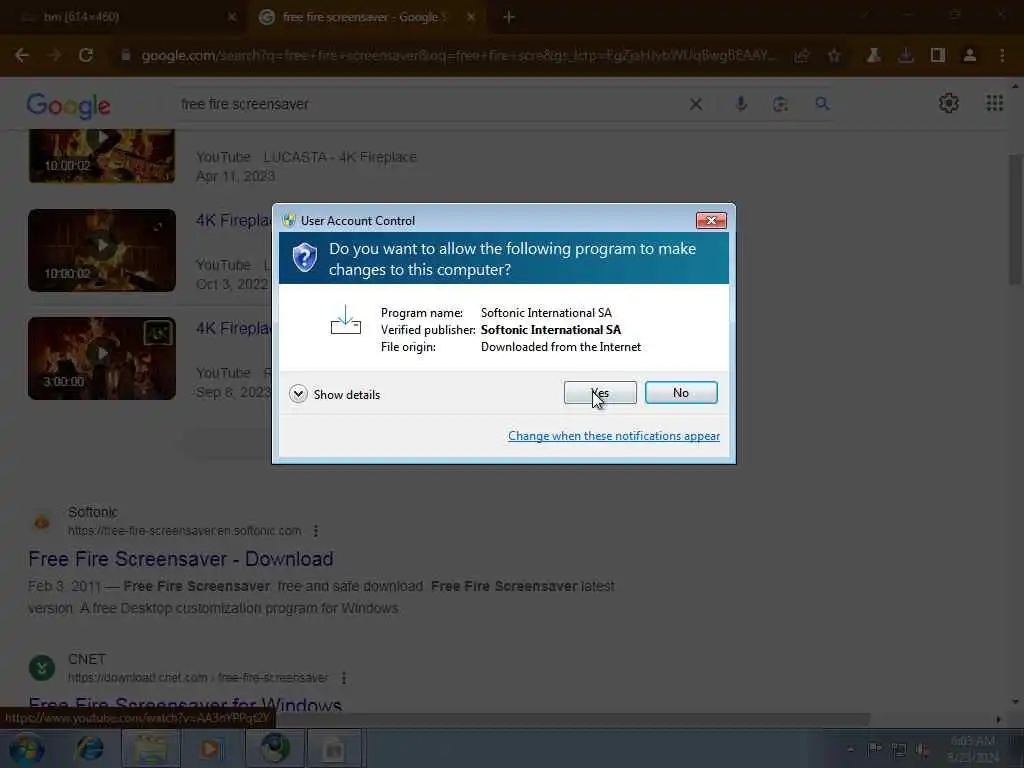Open Chrome downloads icon
The height and width of the screenshot is (768, 1024).
point(906,56)
